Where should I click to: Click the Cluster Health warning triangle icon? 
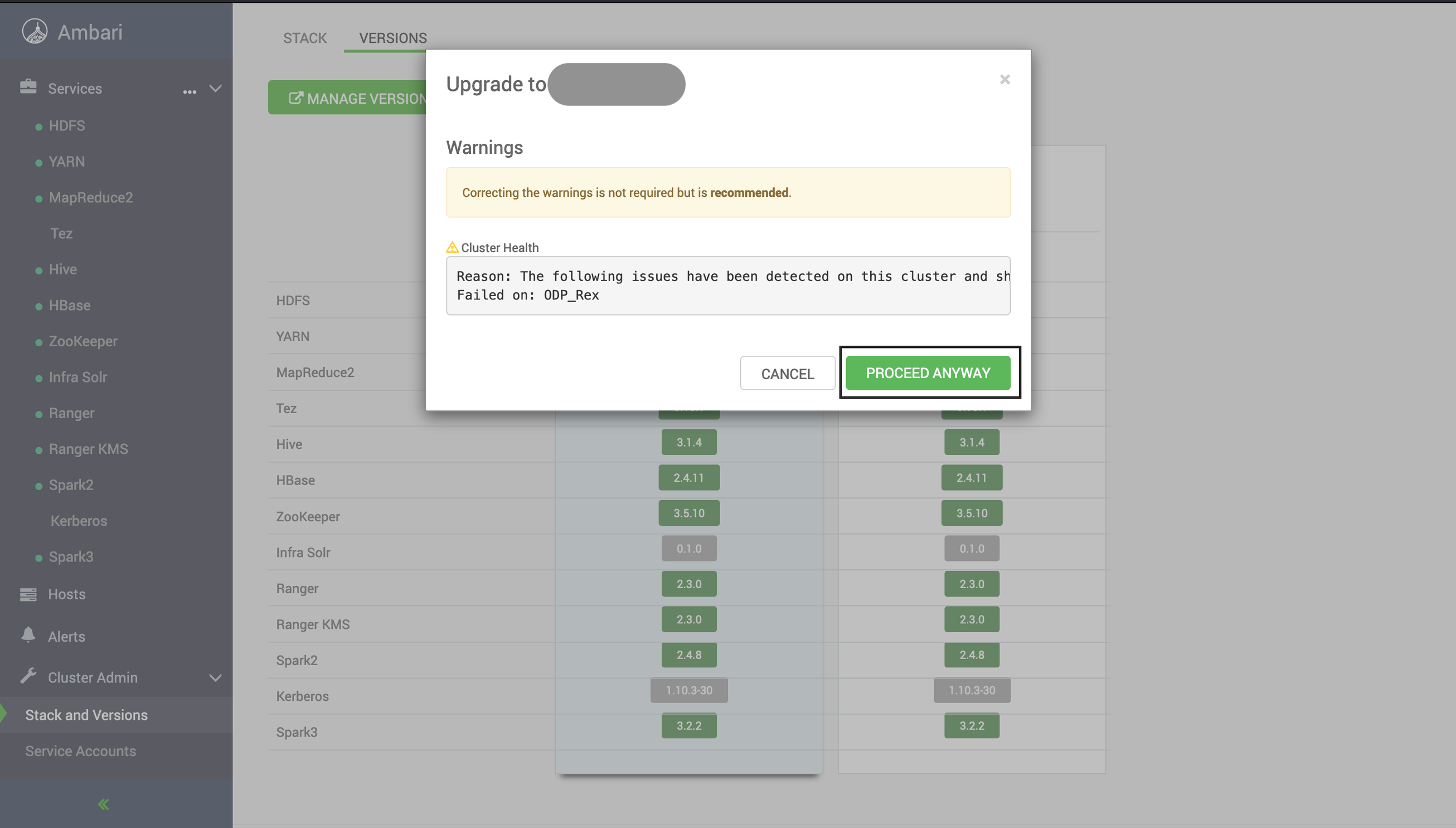[452, 248]
